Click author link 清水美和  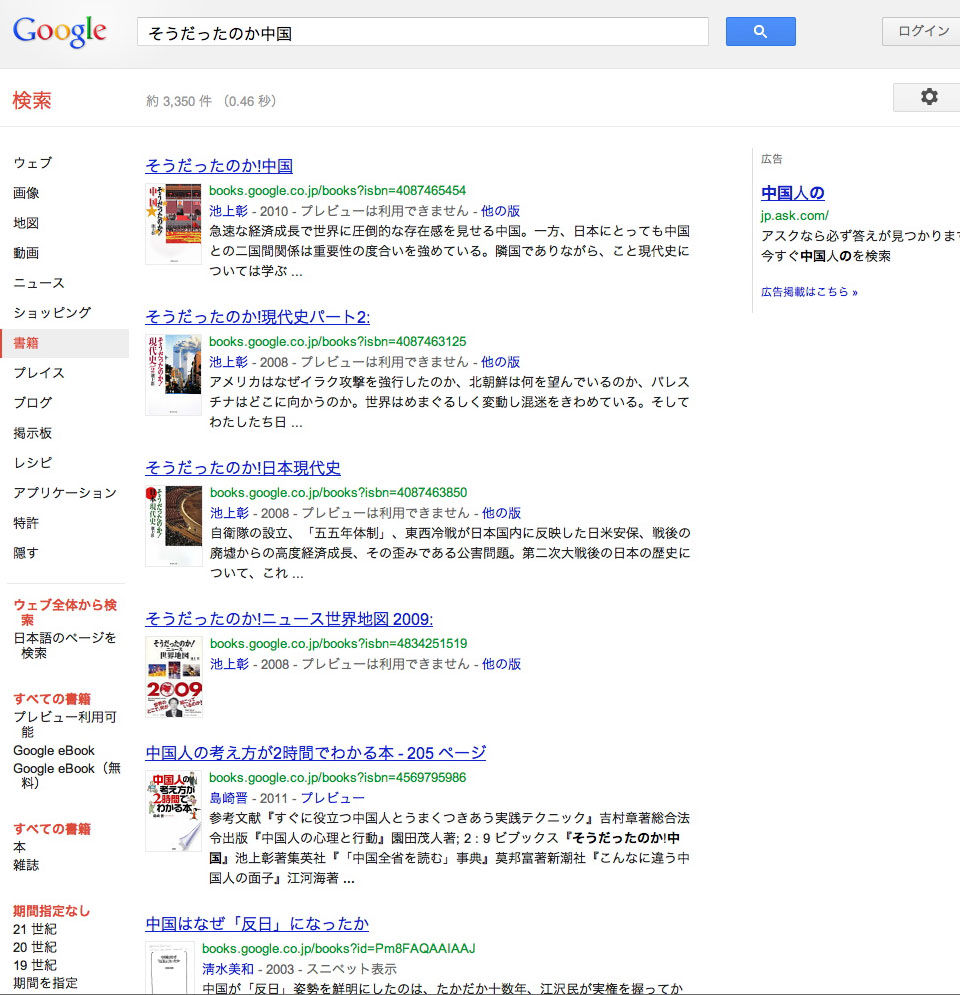click(228, 969)
